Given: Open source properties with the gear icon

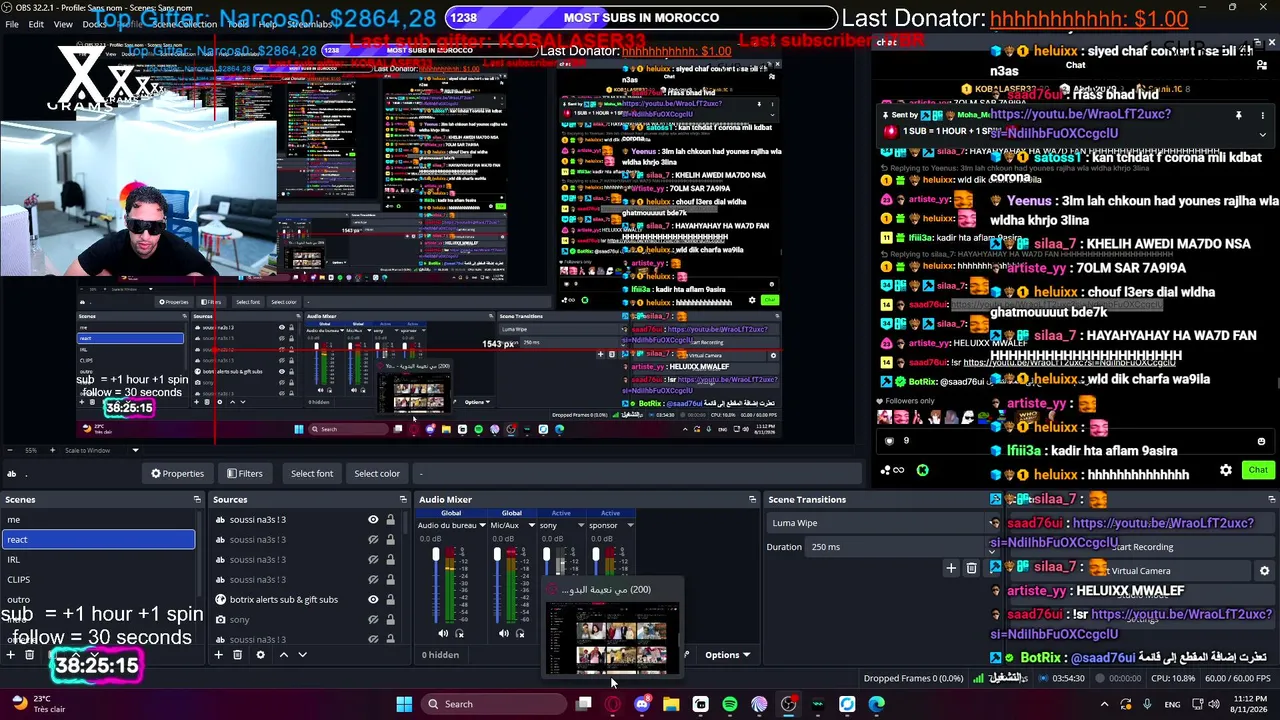Looking at the screenshot, I should pyautogui.click(x=260, y=655).
